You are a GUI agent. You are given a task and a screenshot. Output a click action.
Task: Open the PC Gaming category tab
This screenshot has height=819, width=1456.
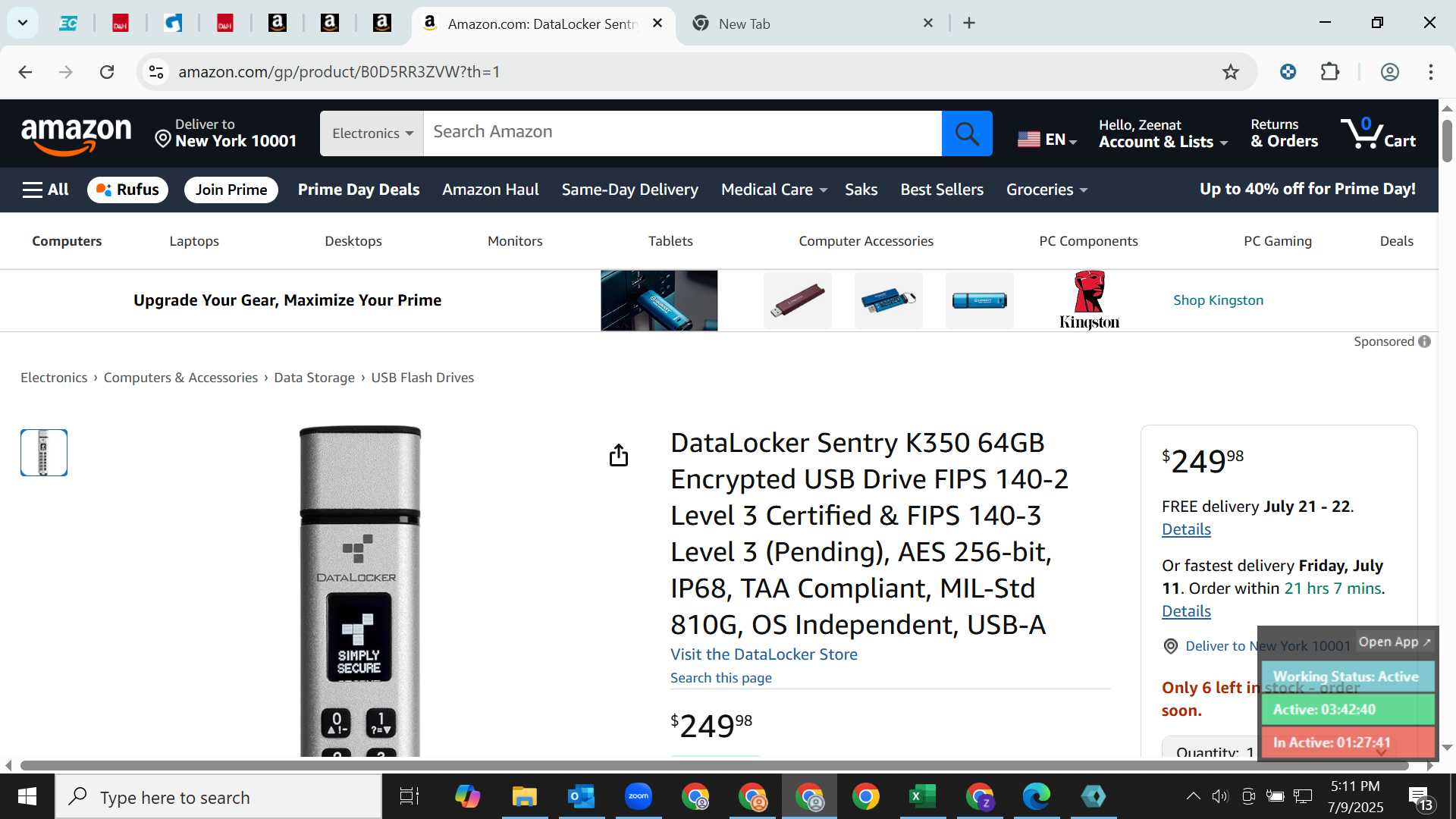(1278, 241)
